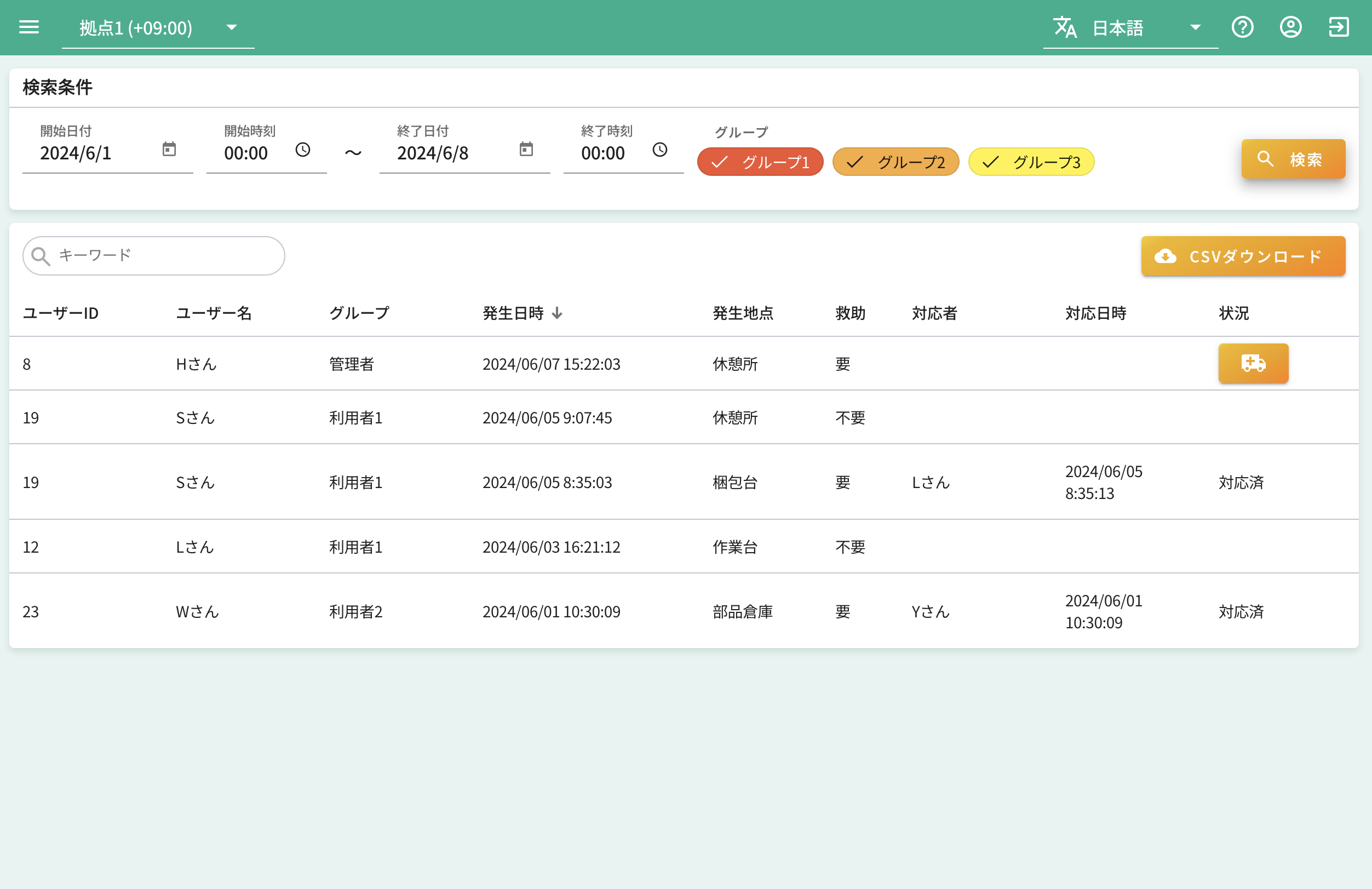Select the ユーザーID column header
1372x889 pixels.
[x=60, y=313]
